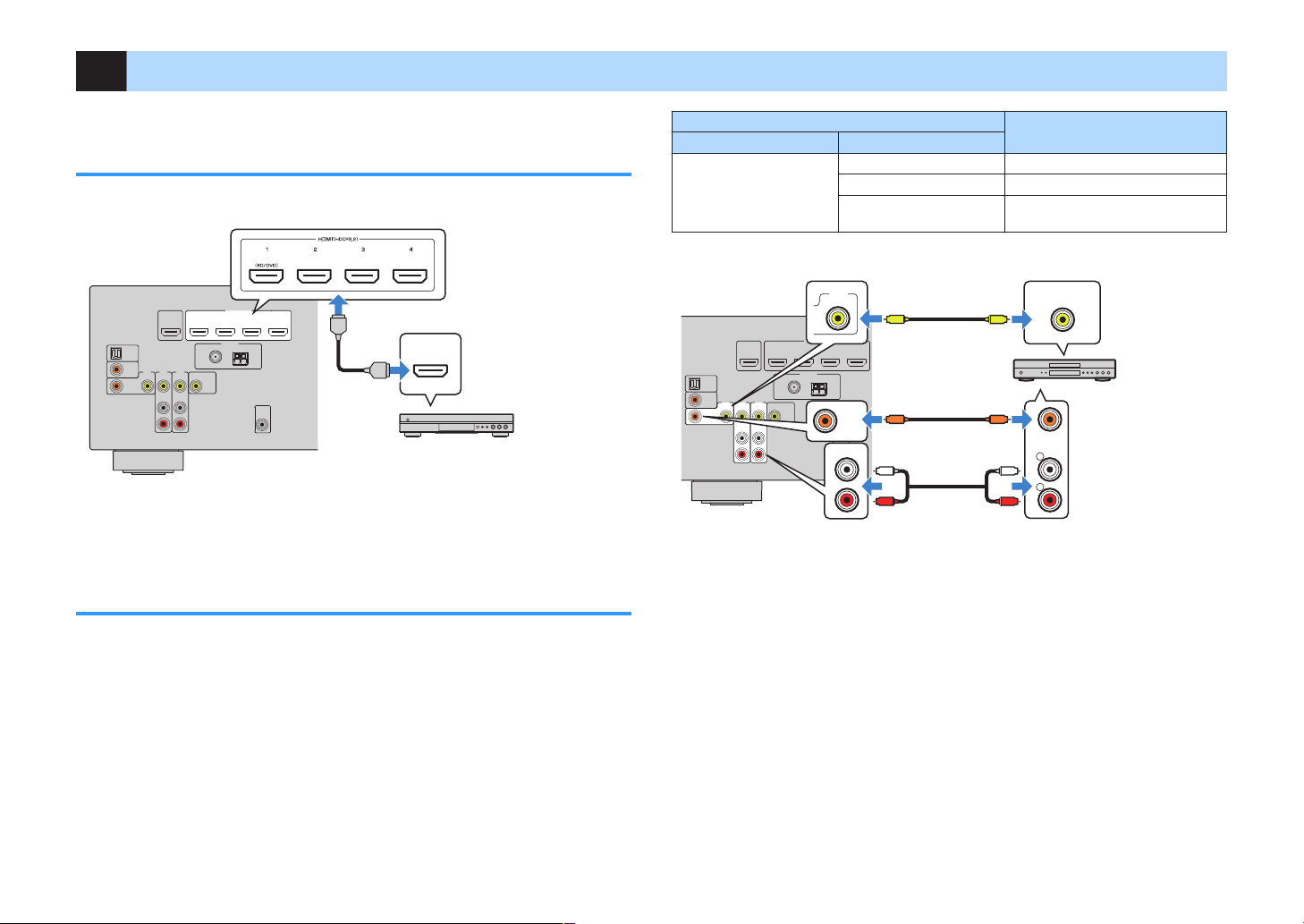1304x924 pixels.
Task: Select the round antenna jack on the left receiver
Action: 215,356
